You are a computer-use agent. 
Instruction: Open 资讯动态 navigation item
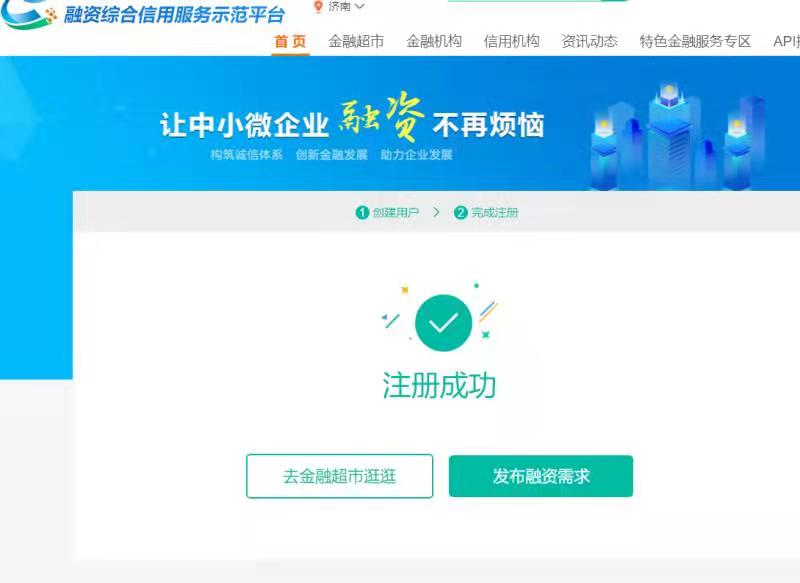pyautogui.click(x=589, y=41)
